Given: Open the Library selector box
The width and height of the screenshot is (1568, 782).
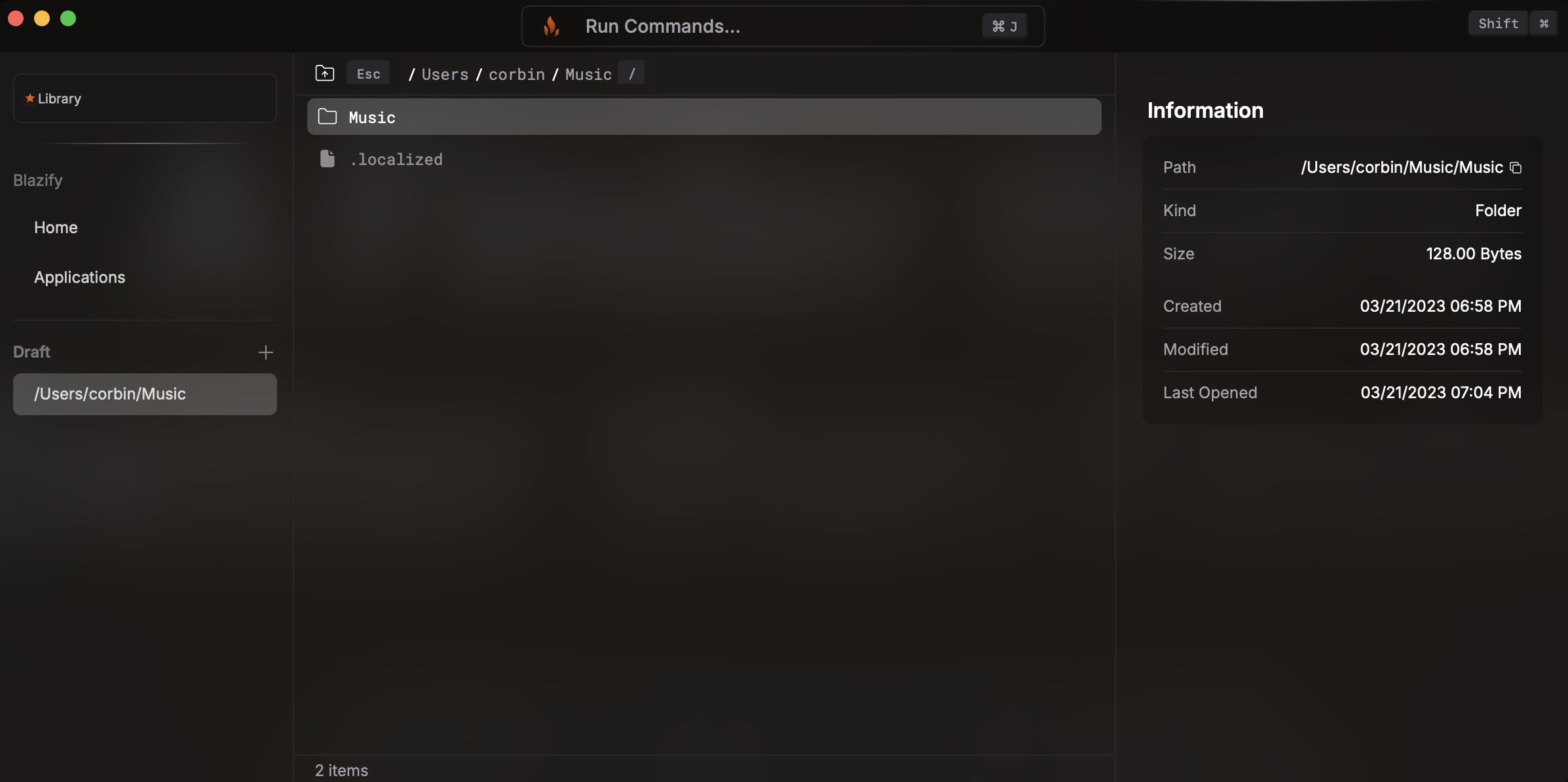Looking at the screenshot, I should [x=145, y=98].
